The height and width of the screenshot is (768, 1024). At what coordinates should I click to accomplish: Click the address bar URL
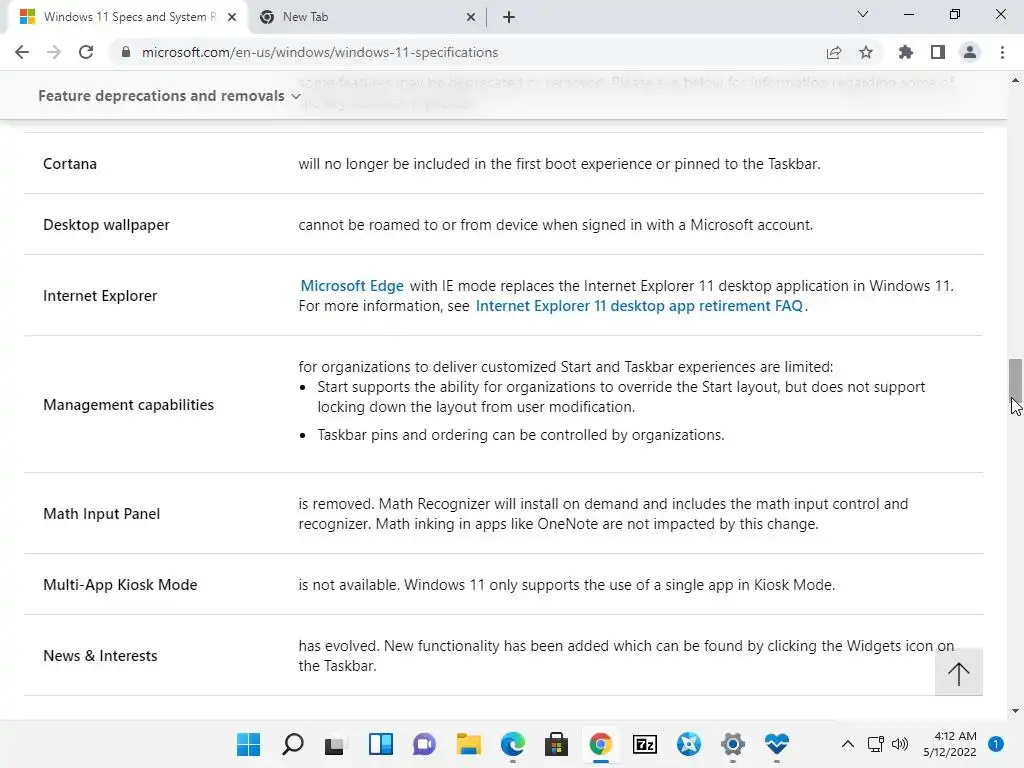320,52
